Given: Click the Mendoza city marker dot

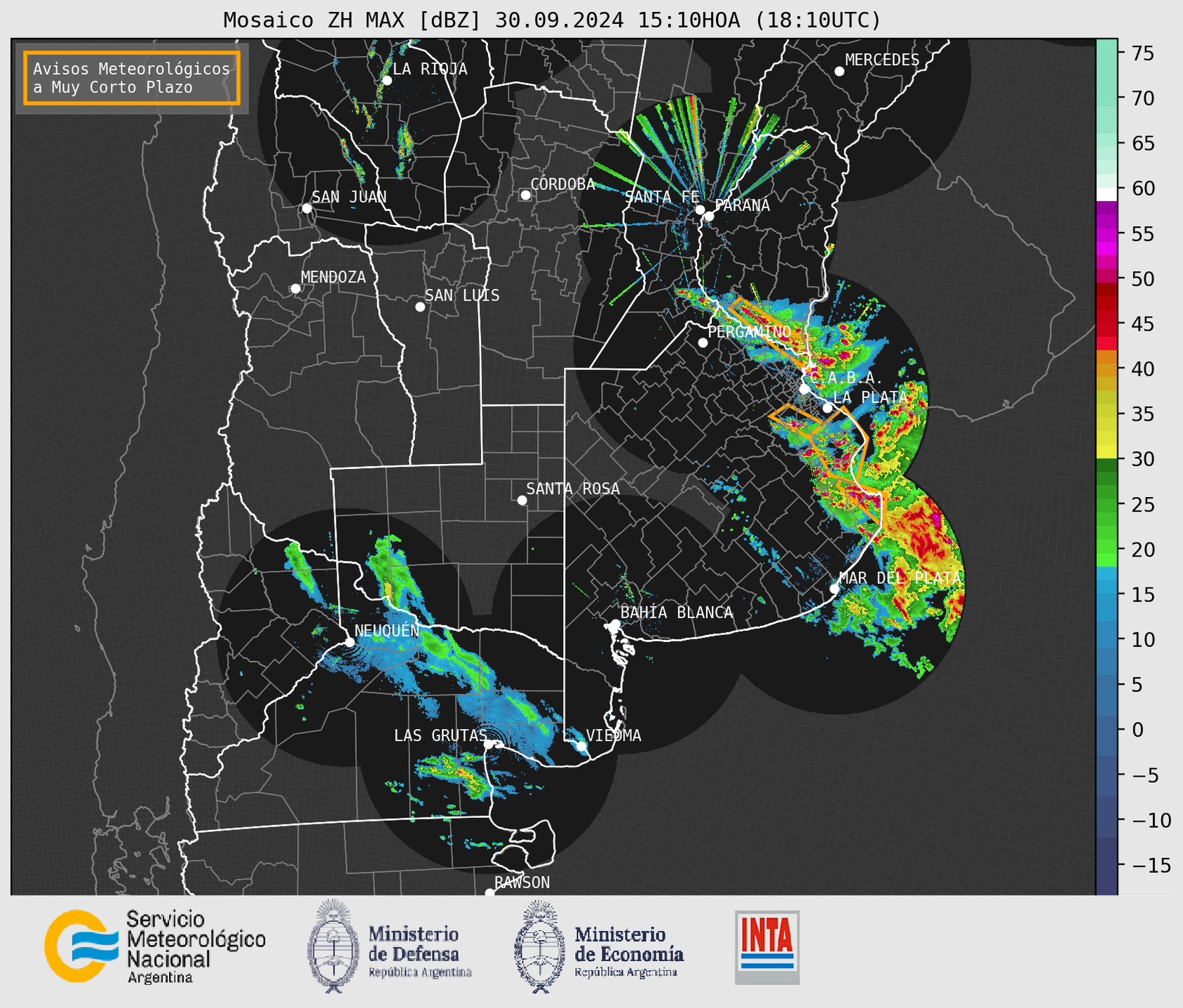Looking at the screenshot, I should [295, 289].
